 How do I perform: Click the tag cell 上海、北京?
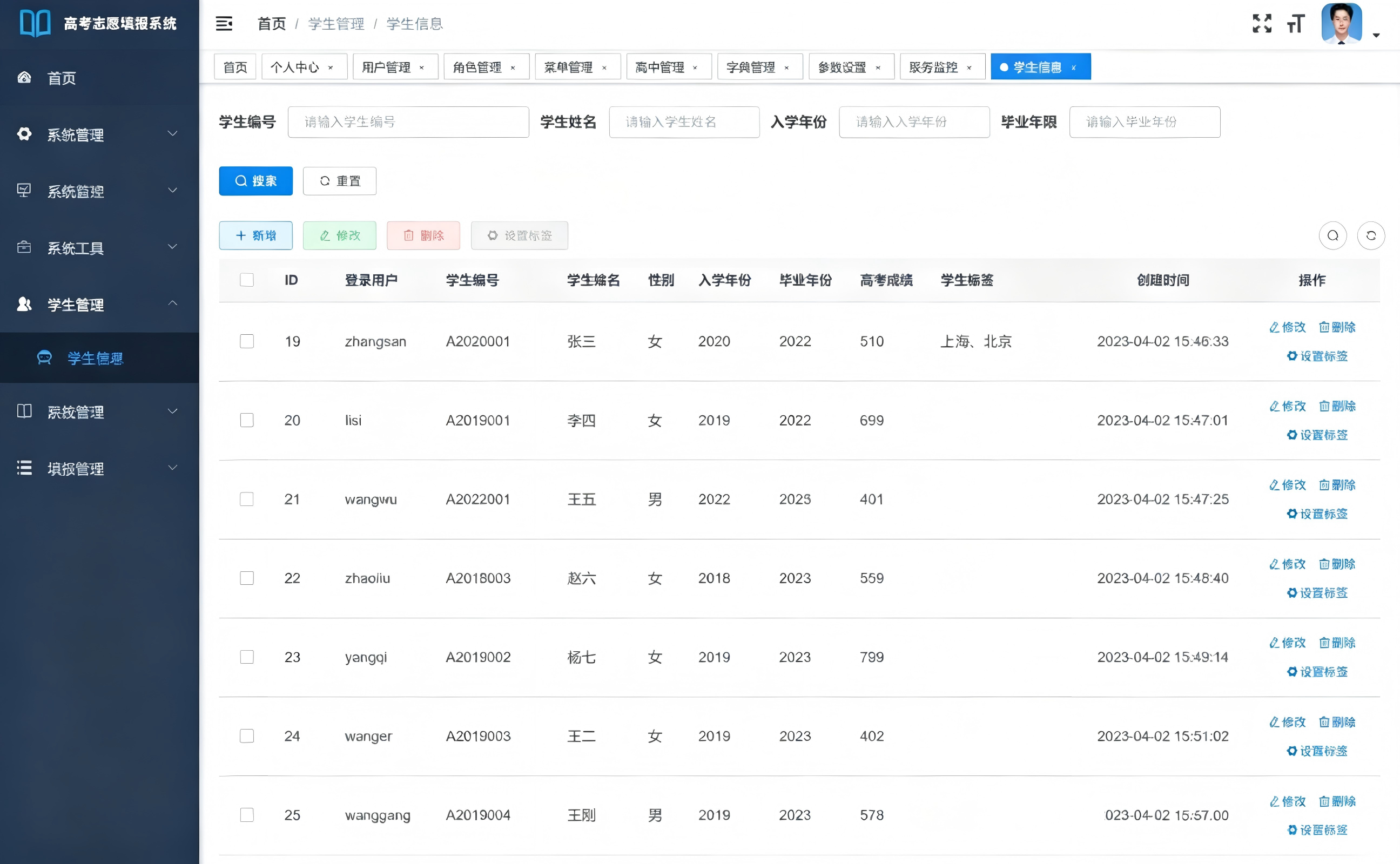(x=976, y=341)
